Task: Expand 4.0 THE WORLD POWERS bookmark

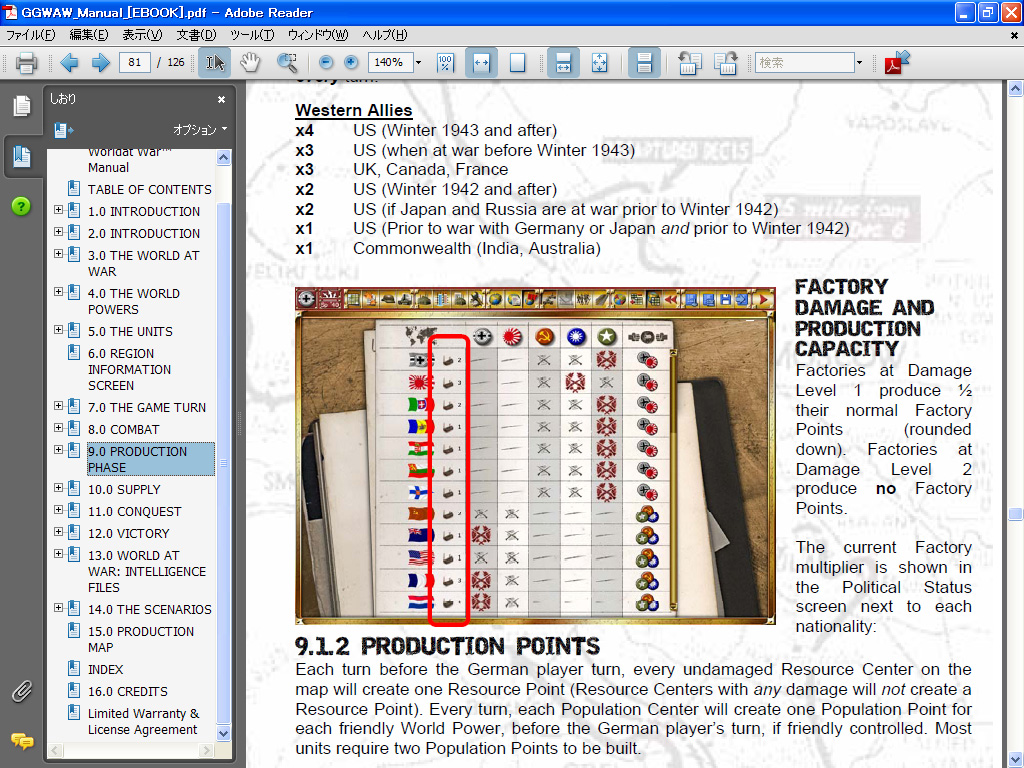Action: pos(58,292)
